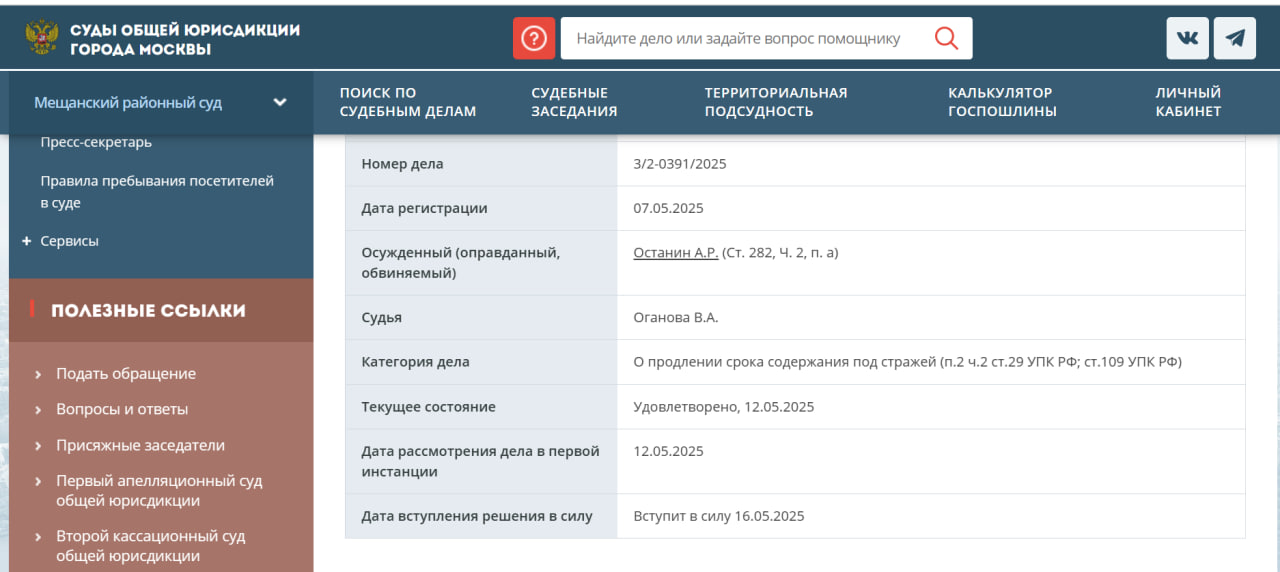Open the Судебные заседания menu item
1280x572 pixels.
click(x=574, y=102)
